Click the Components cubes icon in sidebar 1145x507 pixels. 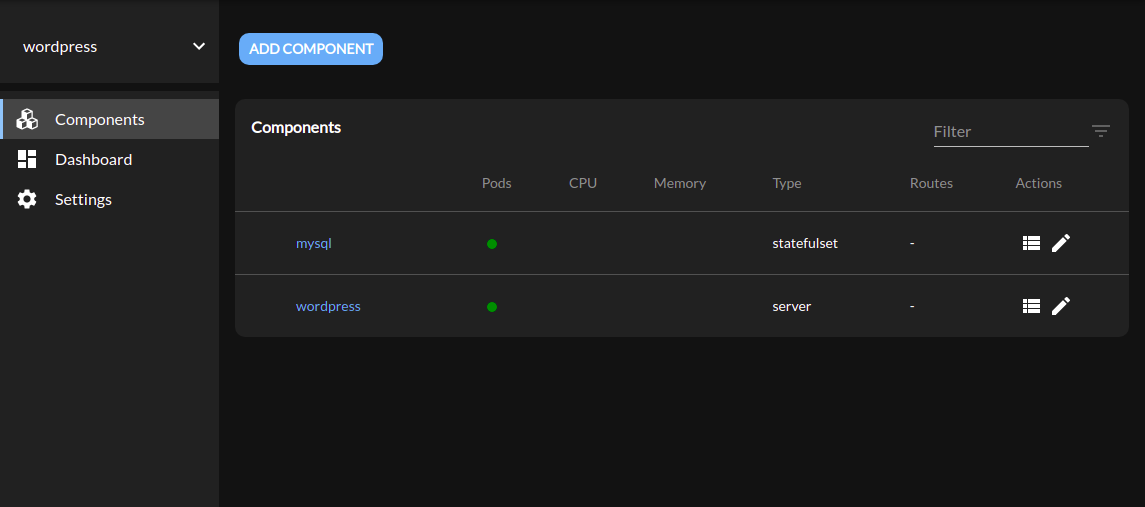[27, 119]
